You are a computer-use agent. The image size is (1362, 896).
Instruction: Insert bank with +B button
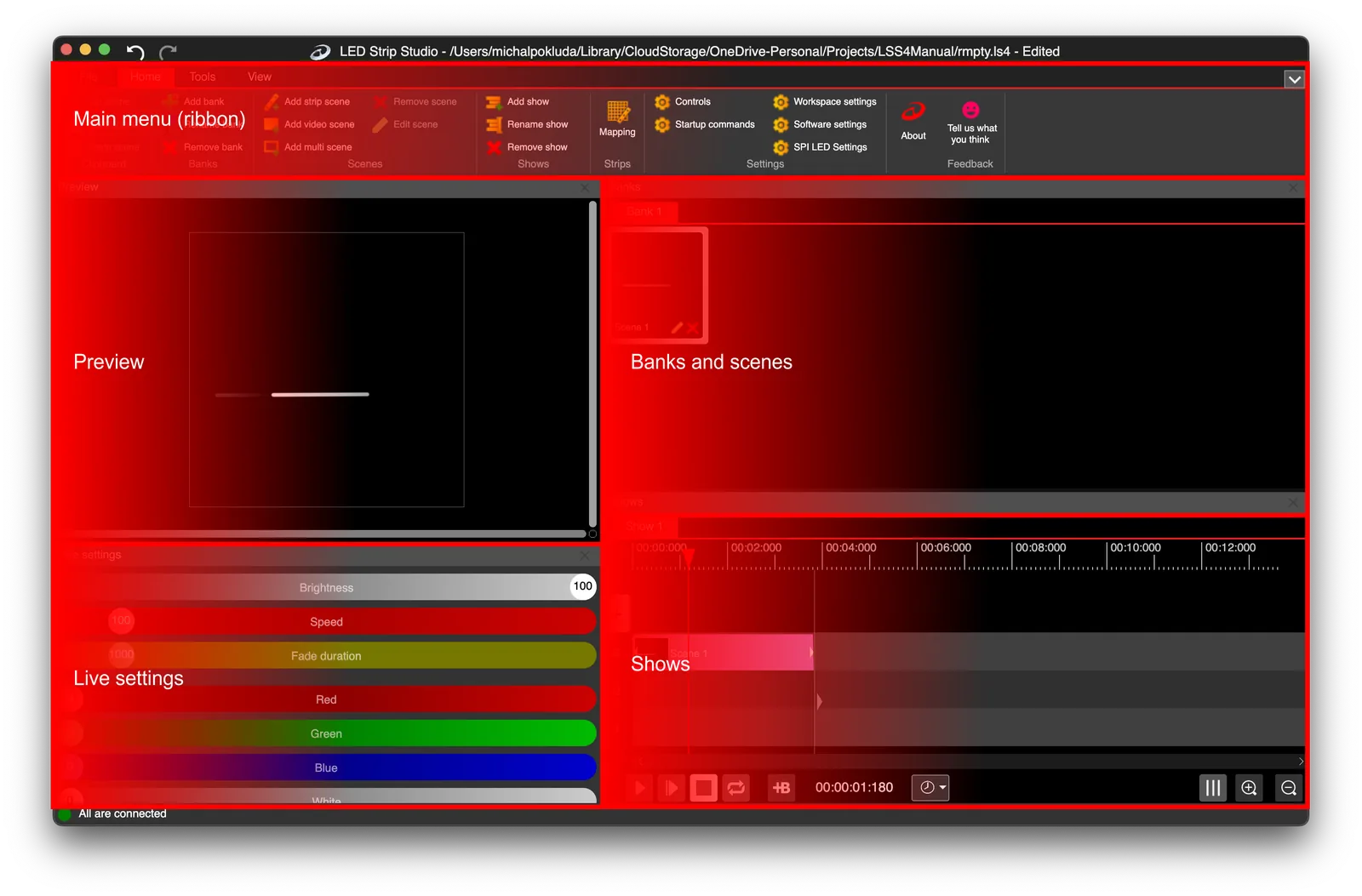coord(781,788)
